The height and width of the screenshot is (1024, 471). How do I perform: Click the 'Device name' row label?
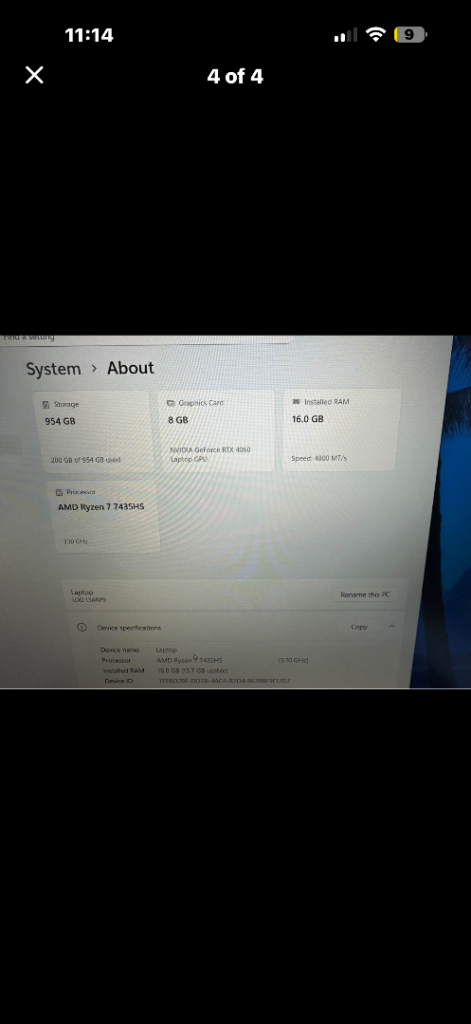pyautogui.click(x=120, y=650)
